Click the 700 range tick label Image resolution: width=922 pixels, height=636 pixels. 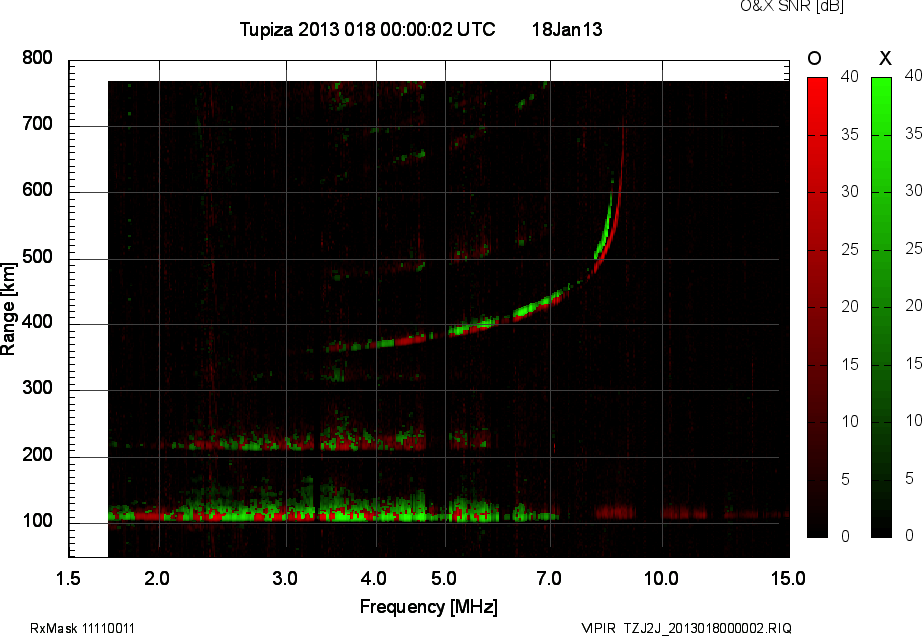coord(37,123)
